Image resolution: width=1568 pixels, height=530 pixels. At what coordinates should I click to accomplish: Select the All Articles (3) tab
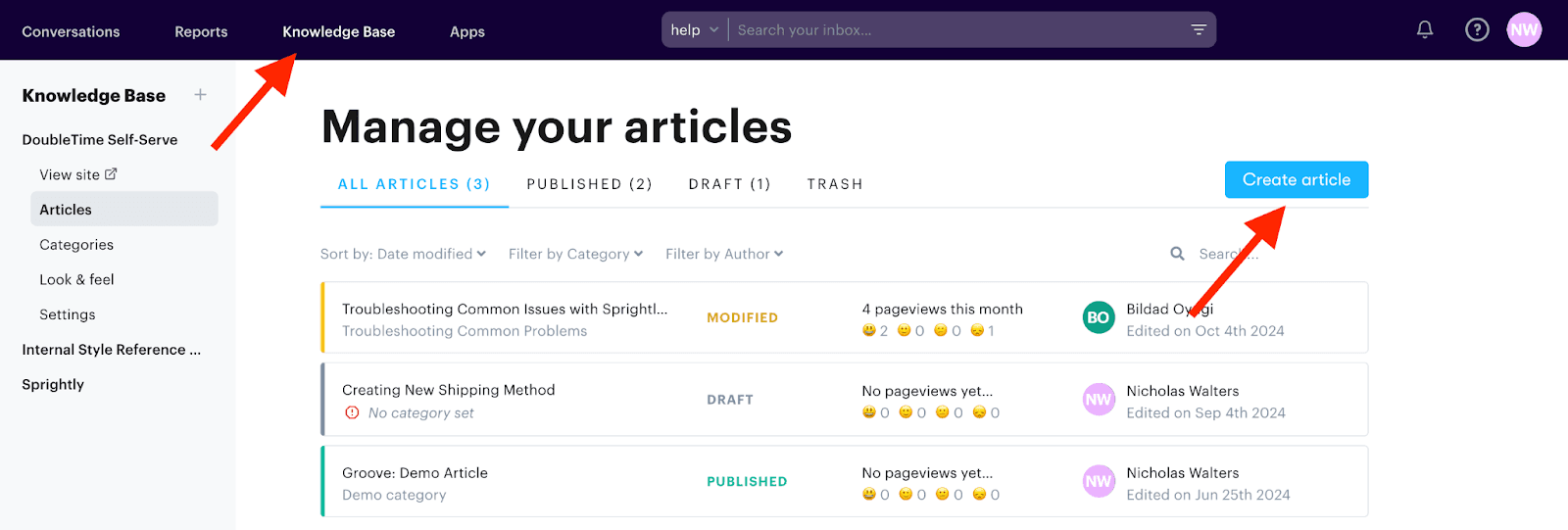click(414, 184)
